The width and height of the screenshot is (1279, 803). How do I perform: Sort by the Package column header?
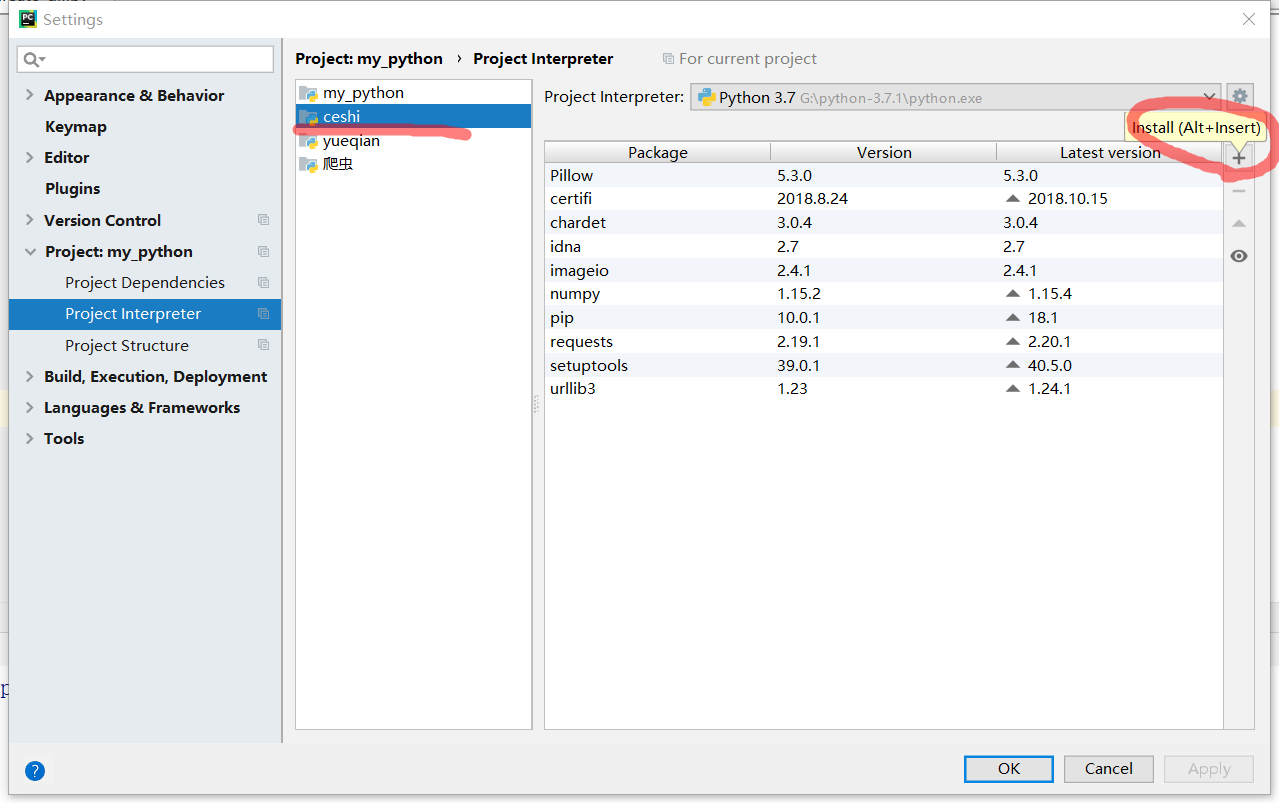[x=658, y=152]
